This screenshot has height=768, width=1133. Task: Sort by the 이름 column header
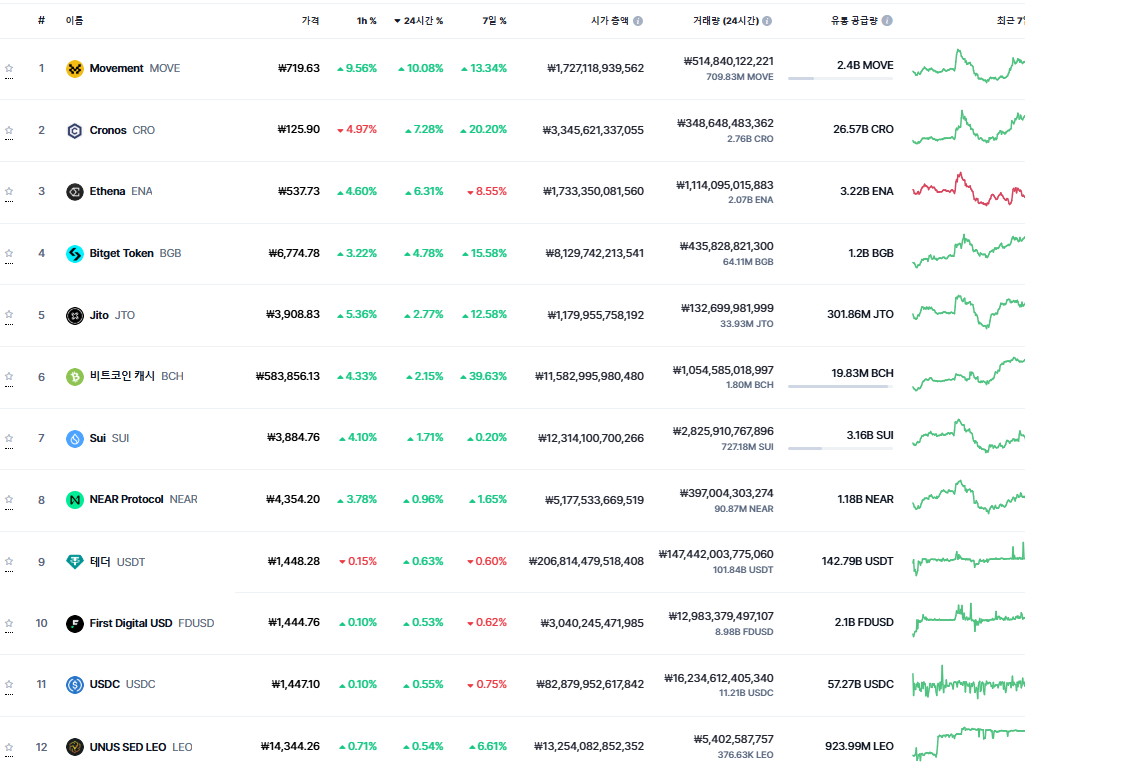pos(74,21)
